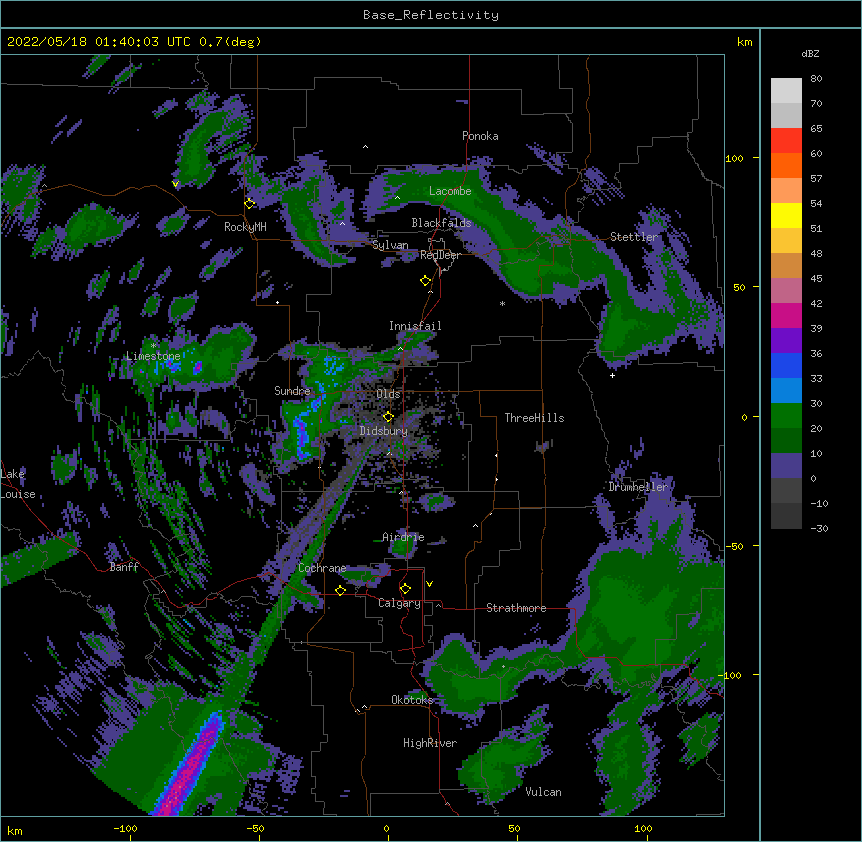This screenshot has width=862, height=842.
Task: Click the -100 tick on the bottom axis
Action: pos(125,828)
